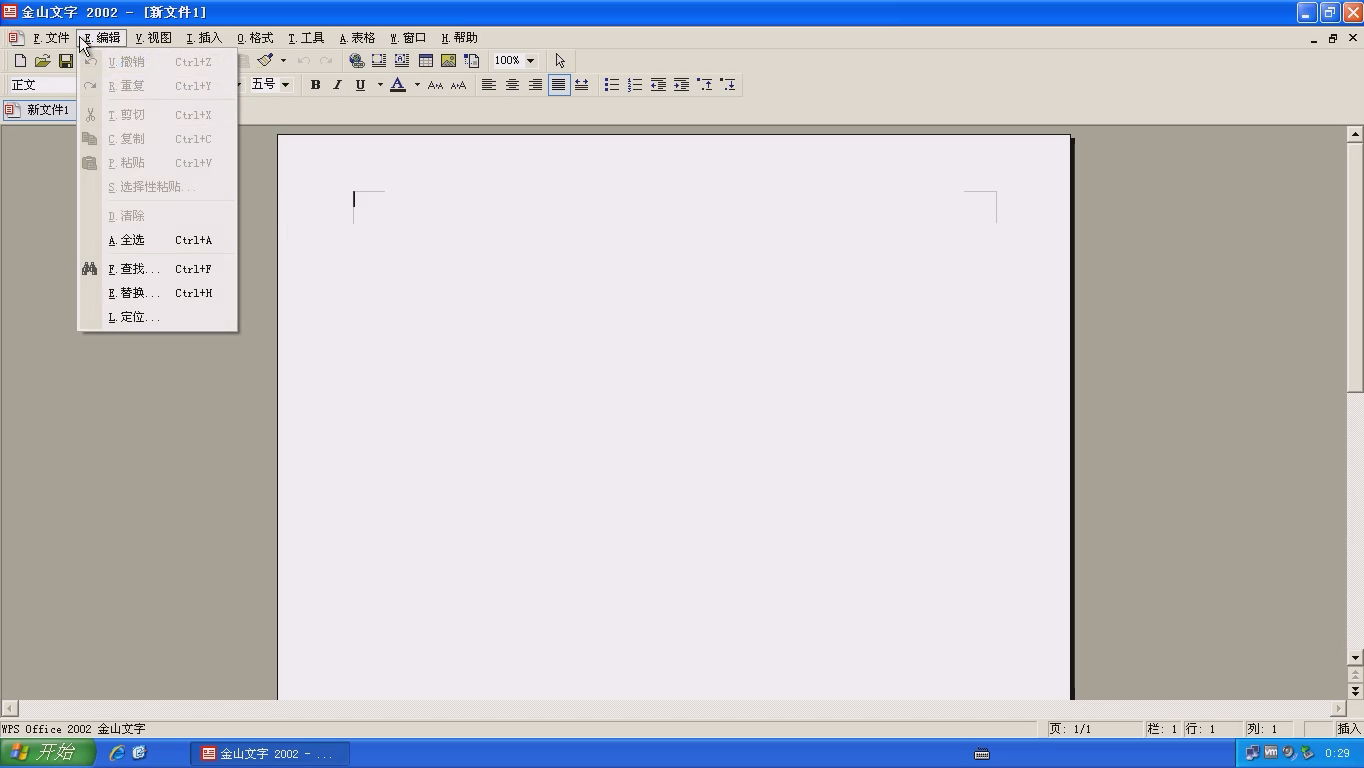
Task: Insert a table from the toolbar
Action: click(426, 61)
